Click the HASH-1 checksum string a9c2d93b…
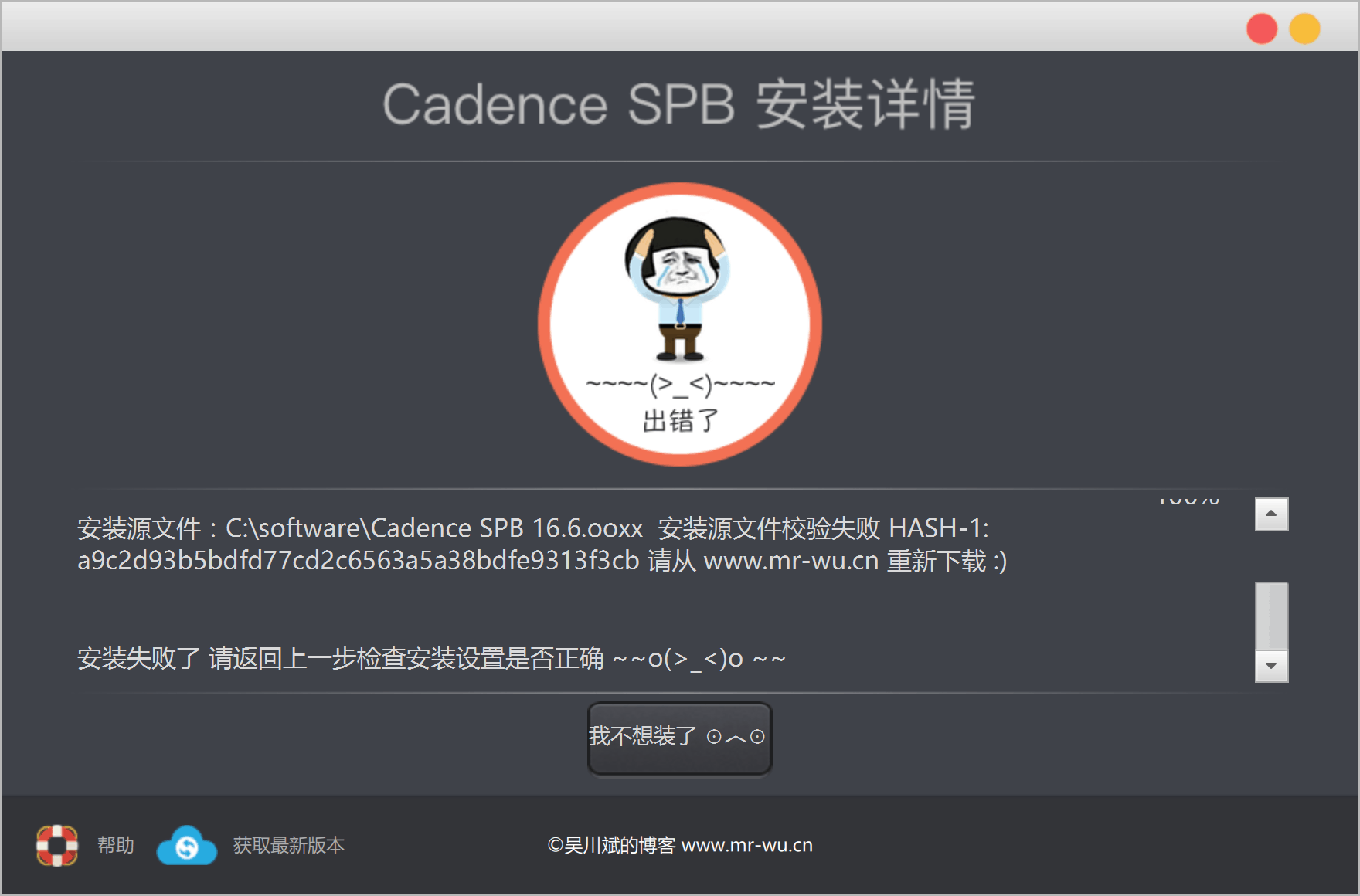The width and height of the screenshot is (1360, 896). coord(359,561)
